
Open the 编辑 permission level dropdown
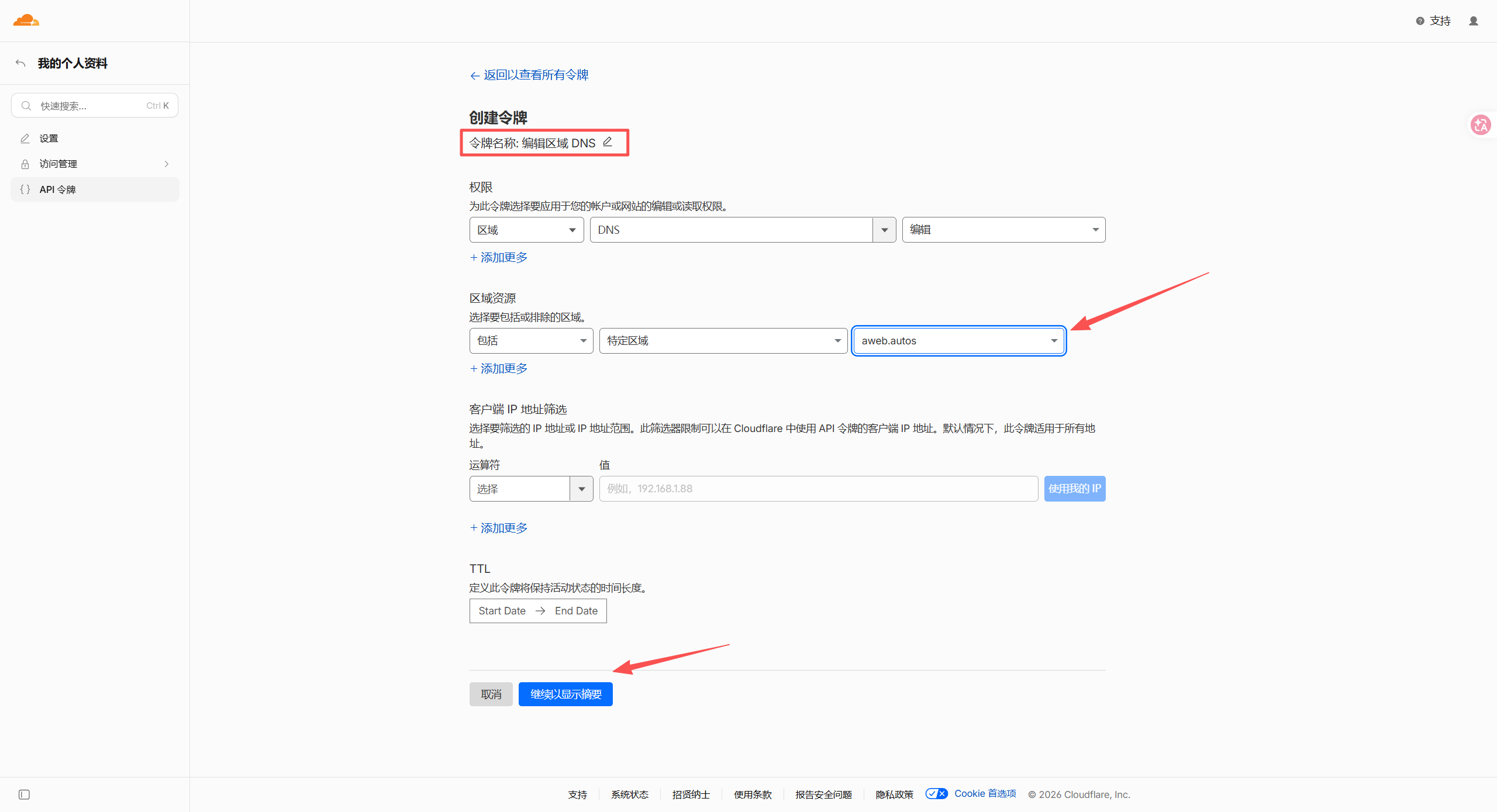tap(1003, 230)
